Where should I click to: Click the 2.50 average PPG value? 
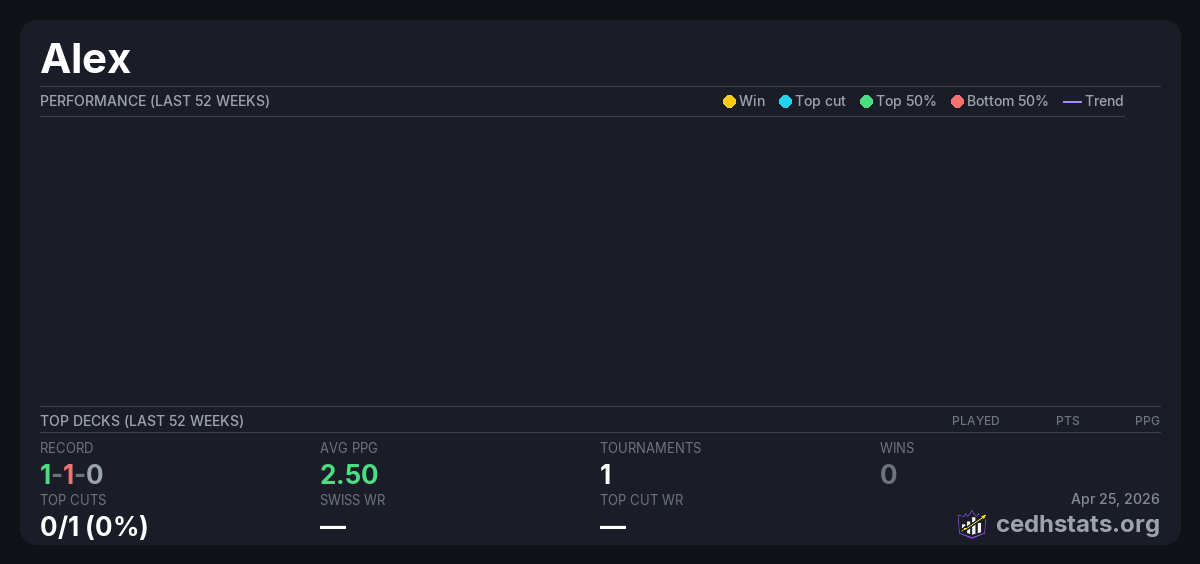(349, 474)
